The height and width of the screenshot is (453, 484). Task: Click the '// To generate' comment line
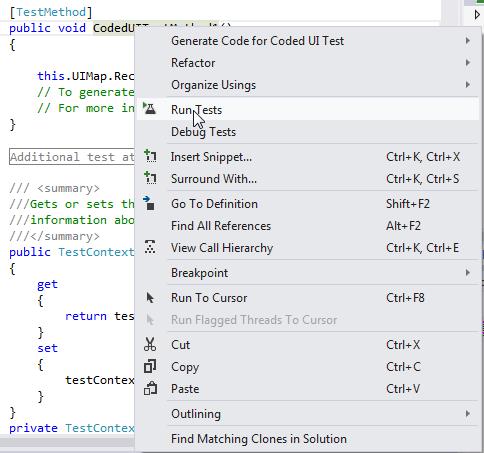click(86, 92)
